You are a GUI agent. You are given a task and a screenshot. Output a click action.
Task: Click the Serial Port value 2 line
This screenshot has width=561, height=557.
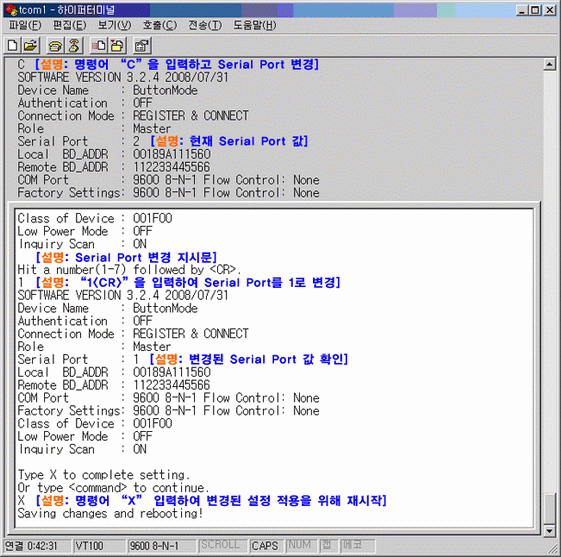(162, 141)
